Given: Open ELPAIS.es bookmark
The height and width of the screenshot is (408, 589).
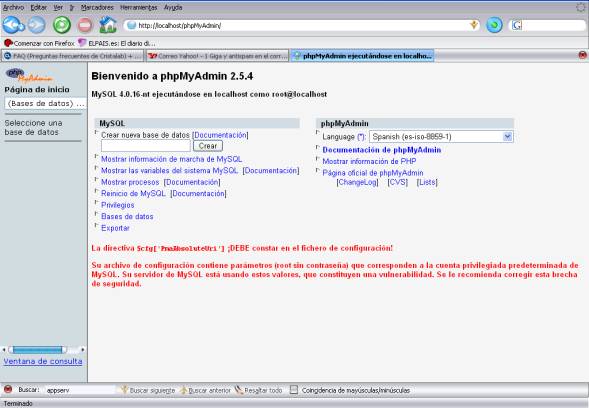Looking at the screenshot, I should [117, 43].
